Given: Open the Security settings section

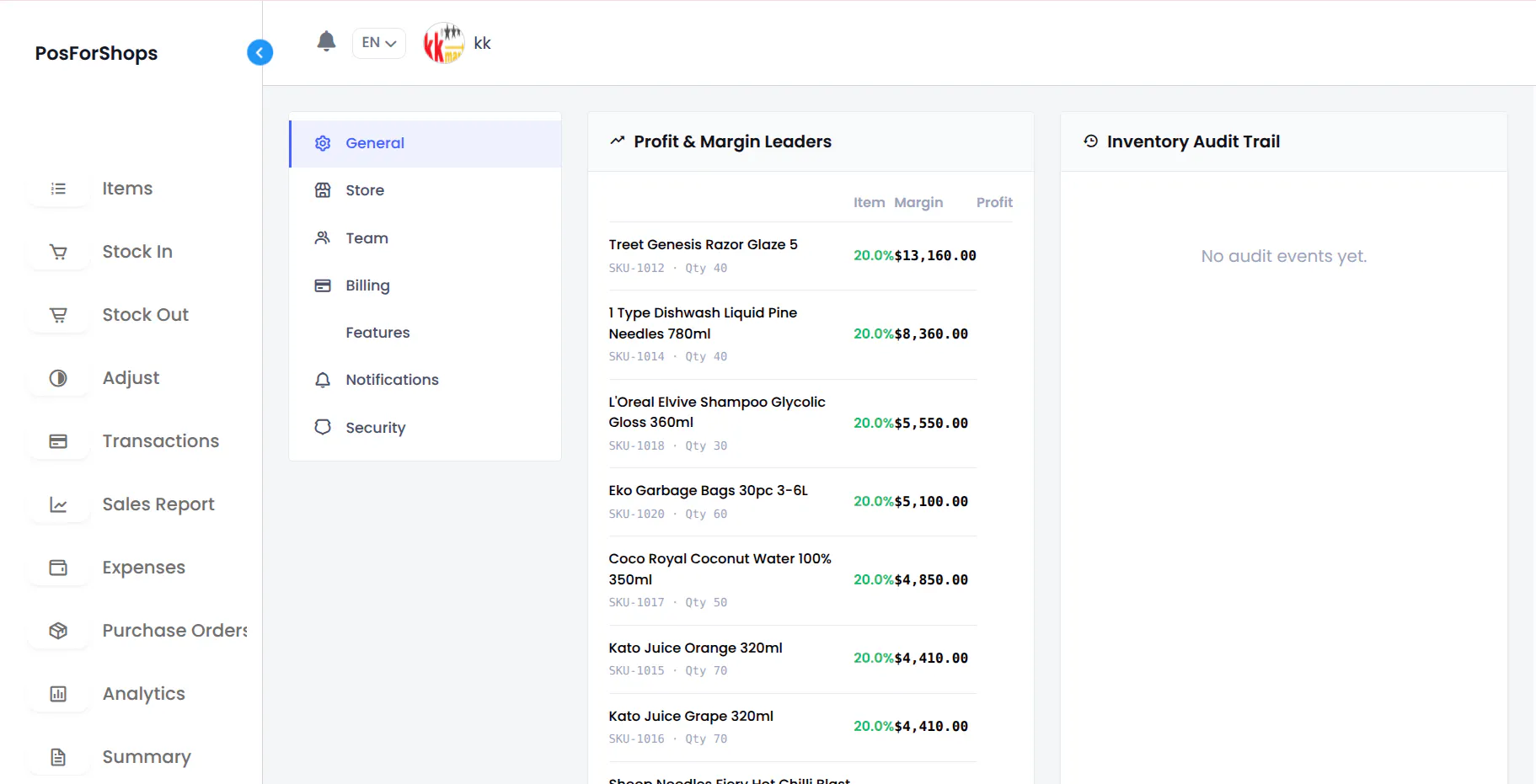Looking at the screenshot, I should pos(425,428).
